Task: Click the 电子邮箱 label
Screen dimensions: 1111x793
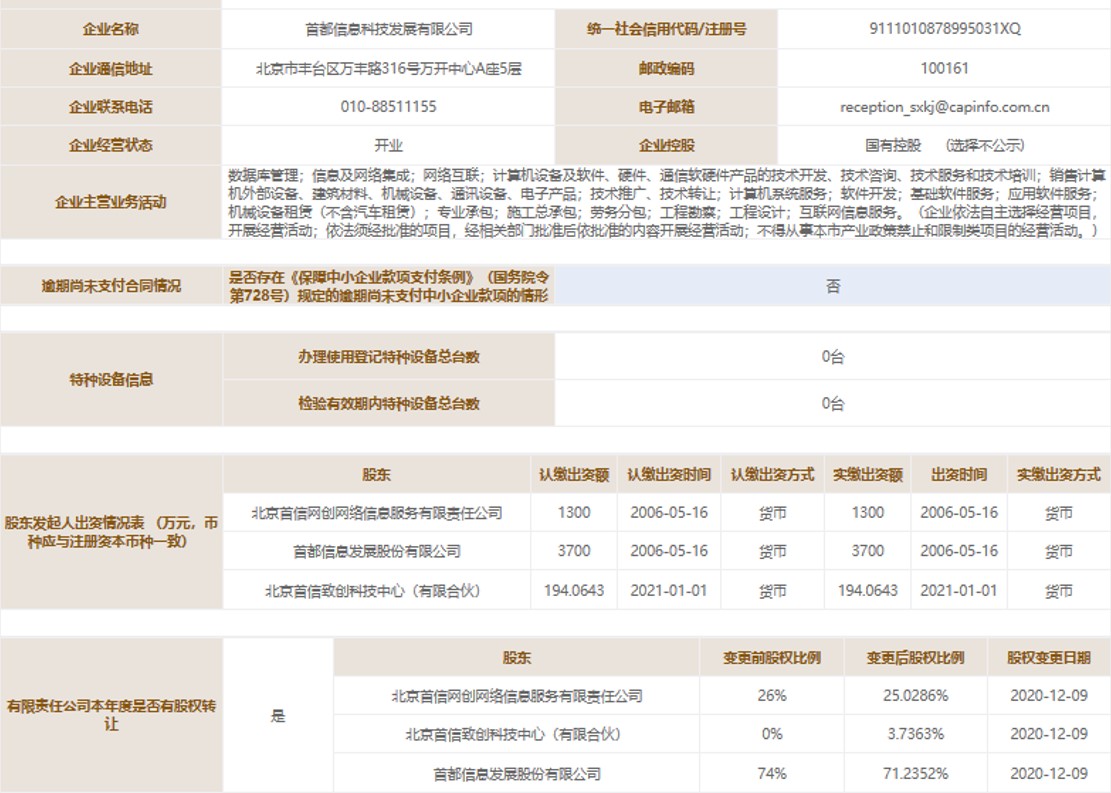Action: (666, 107)
